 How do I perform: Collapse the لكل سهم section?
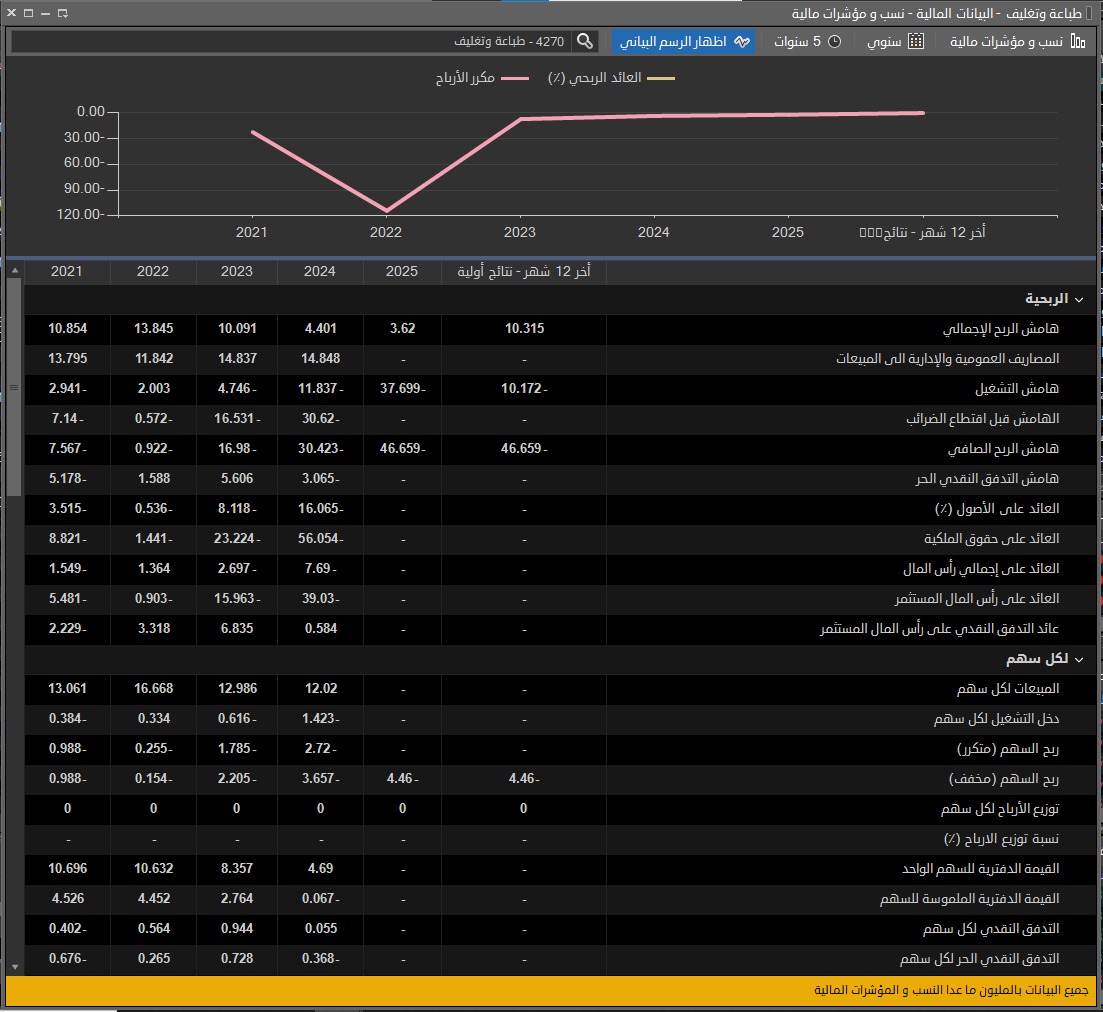[1078, 658]
